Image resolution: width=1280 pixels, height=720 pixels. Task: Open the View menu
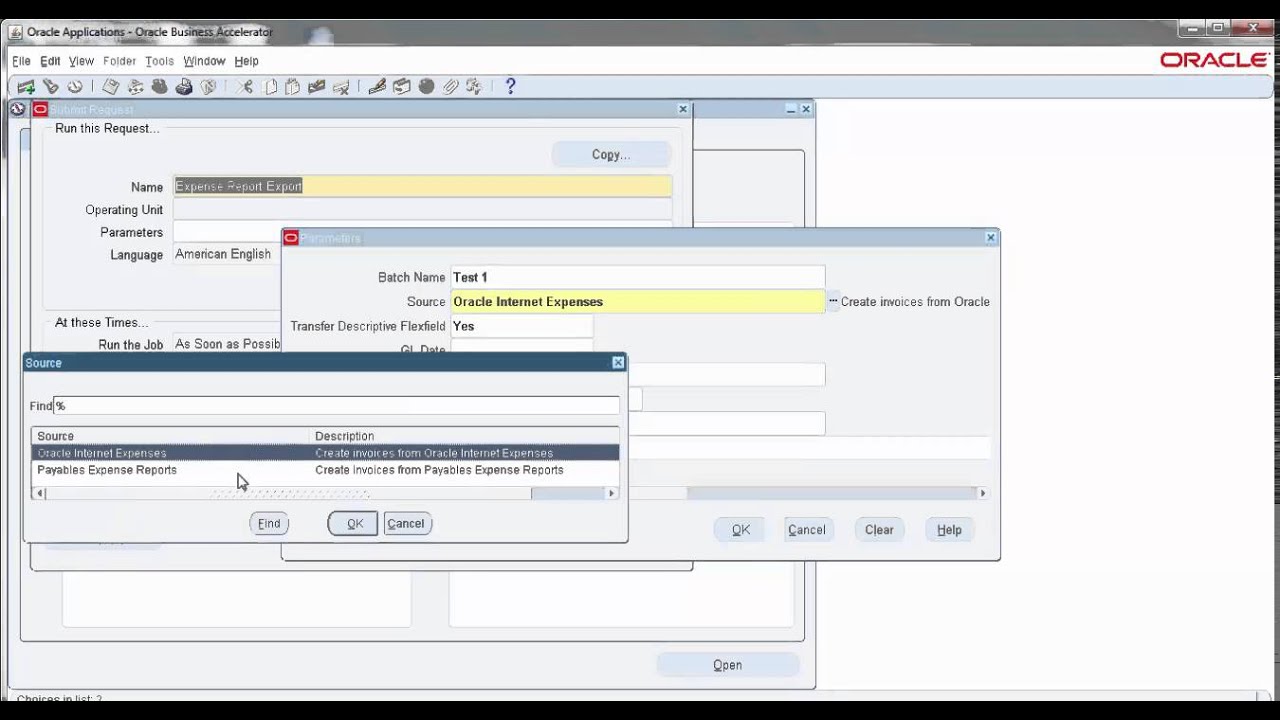coord(81,61)
